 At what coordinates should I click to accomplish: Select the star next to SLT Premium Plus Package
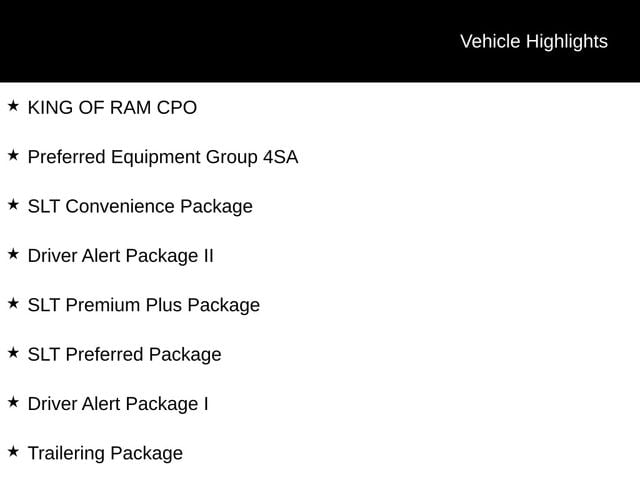(13, 303)
